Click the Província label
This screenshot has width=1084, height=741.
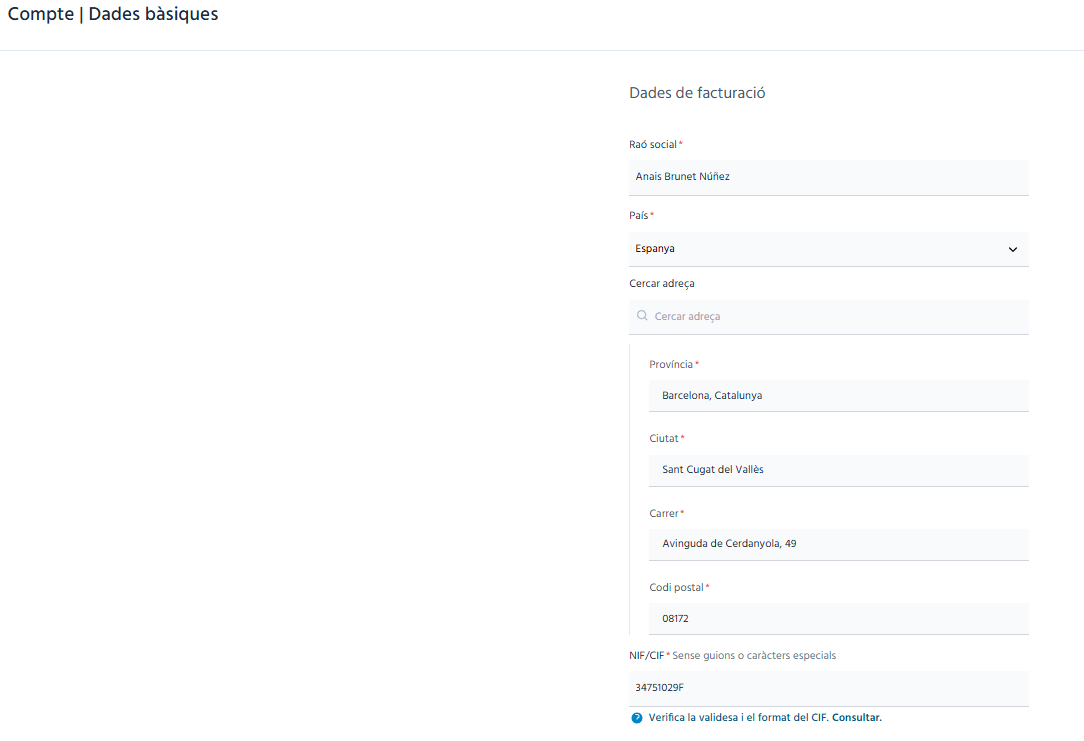[x=671, y=364]
